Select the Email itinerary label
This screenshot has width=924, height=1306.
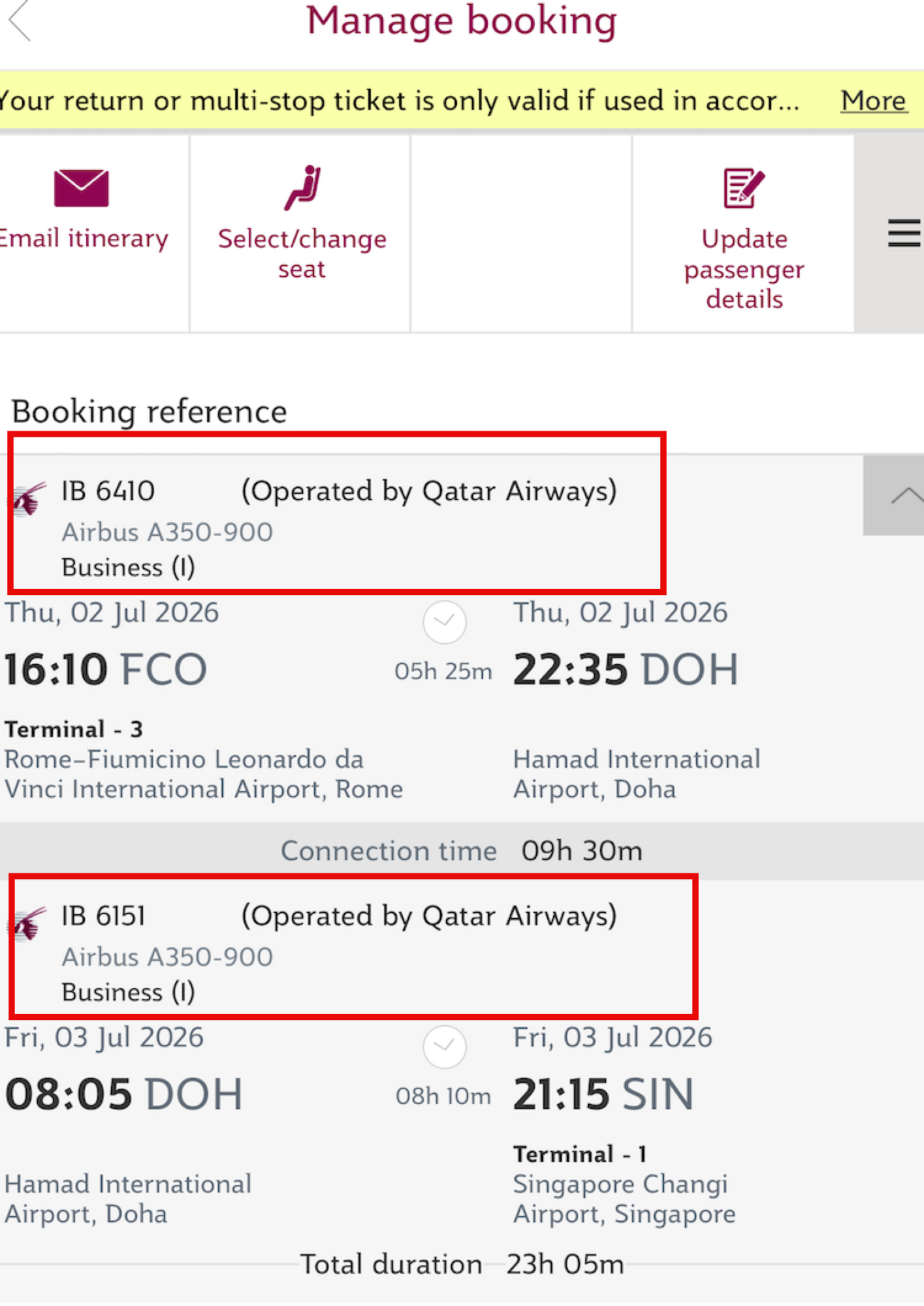click(84, 238)
